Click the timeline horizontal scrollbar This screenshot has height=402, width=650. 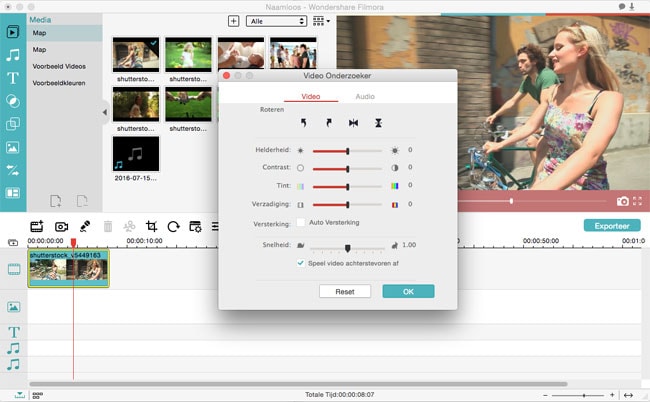click(298, 384)
